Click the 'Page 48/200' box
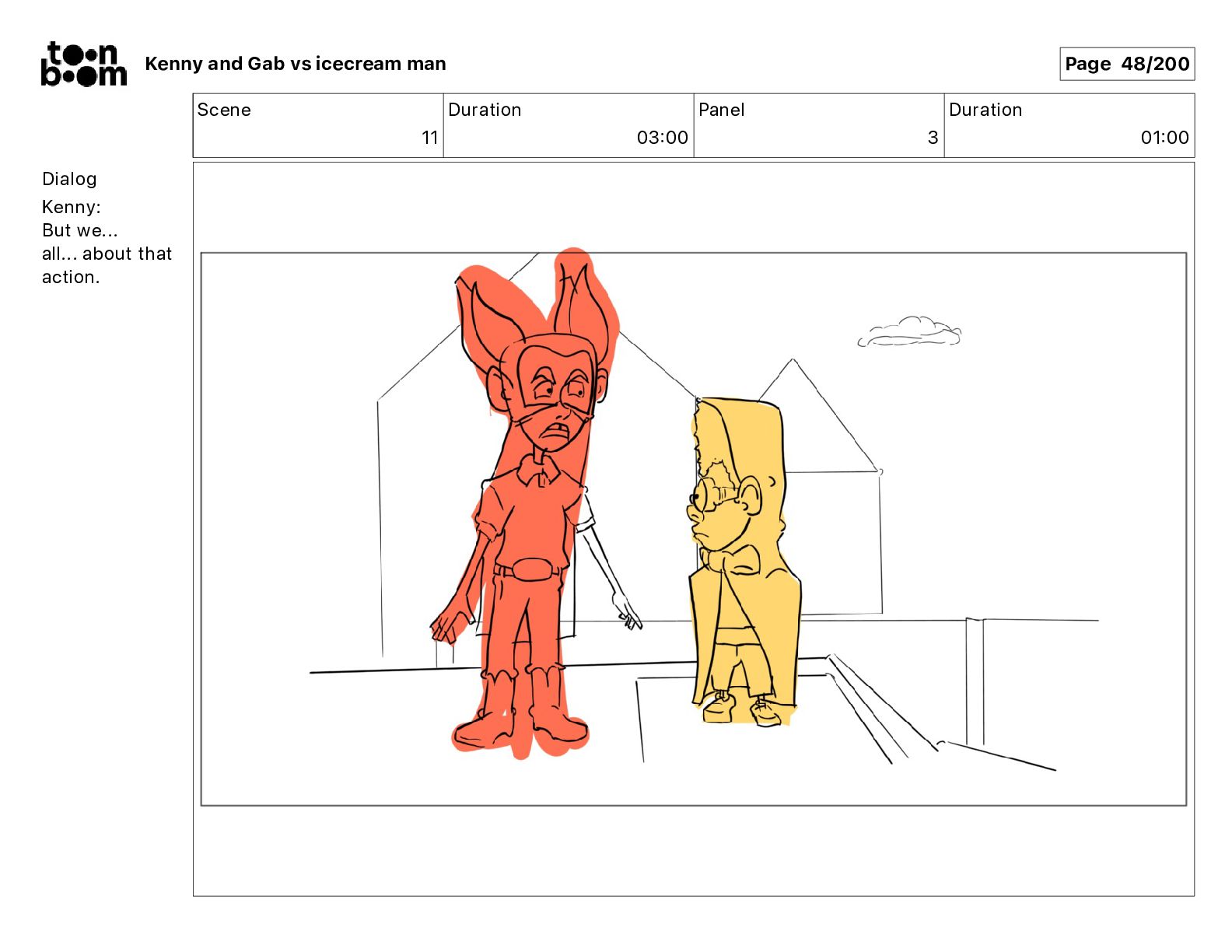Image resolution: width=1232 pixels, height=952 pixels. (x=1127, y=64)
